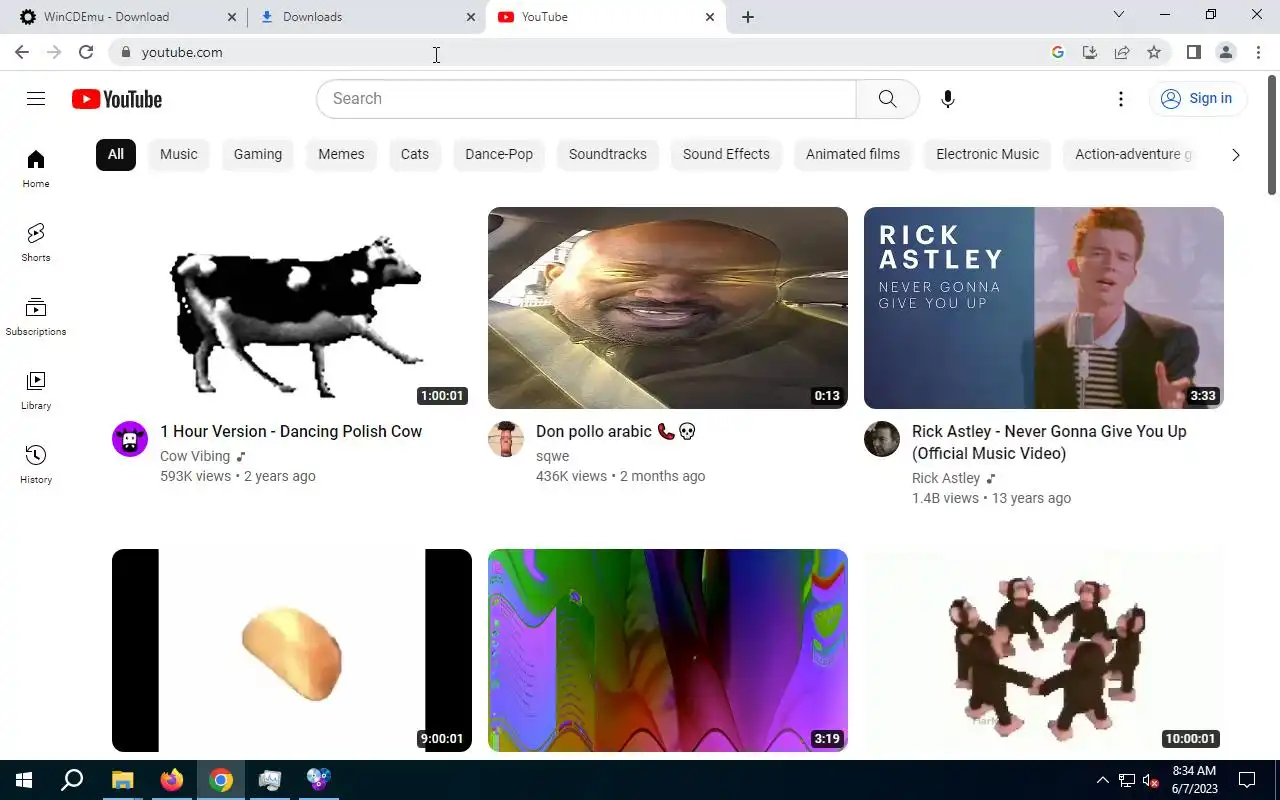Open YouTube settings three-dot menu
This screenshot has height=800, width=1280.
click(1121, 98)
